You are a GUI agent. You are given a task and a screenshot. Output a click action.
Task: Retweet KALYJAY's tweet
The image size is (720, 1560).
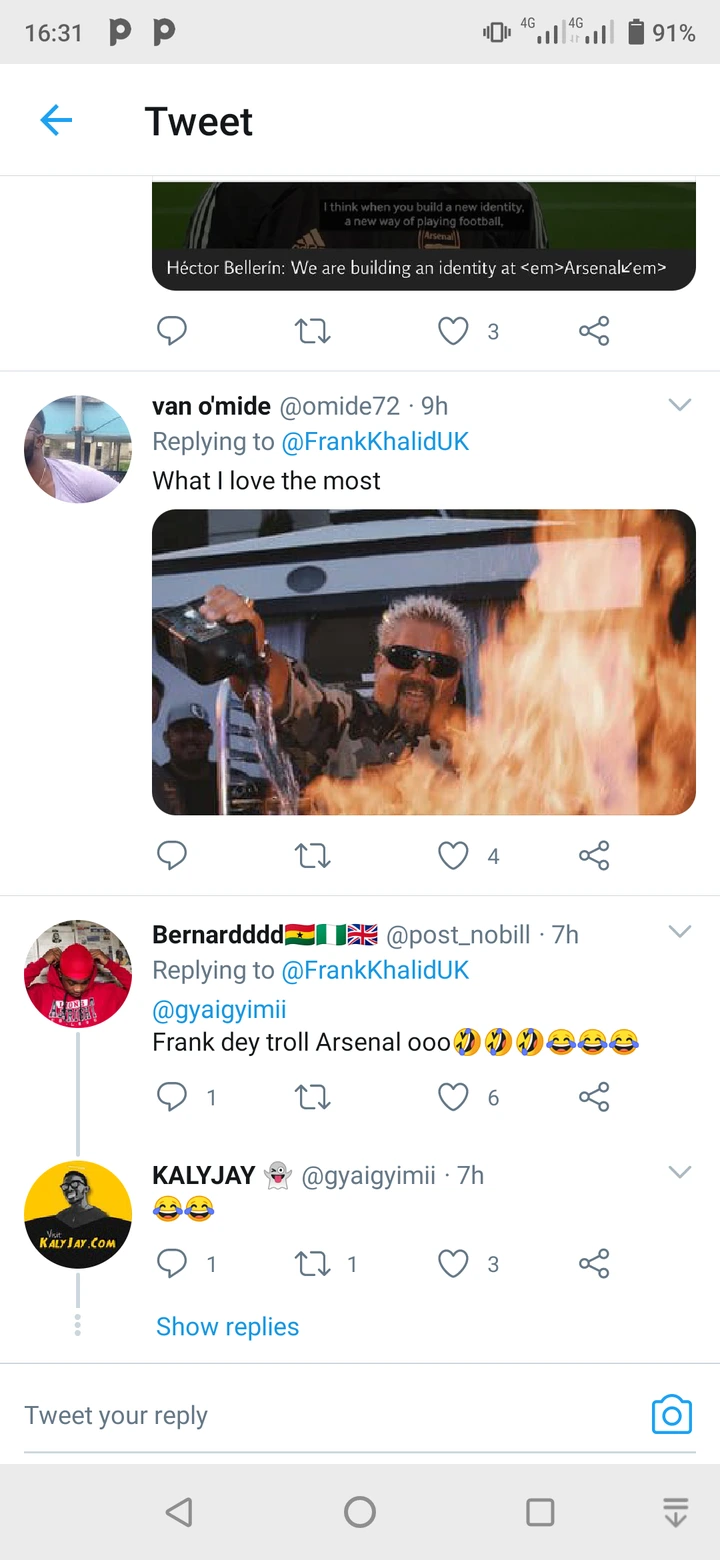(313, 1264)
